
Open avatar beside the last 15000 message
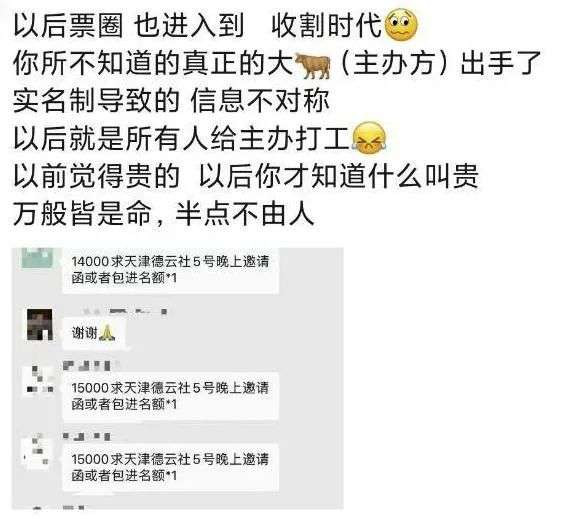pyautogui.click(x=37, y=452)
